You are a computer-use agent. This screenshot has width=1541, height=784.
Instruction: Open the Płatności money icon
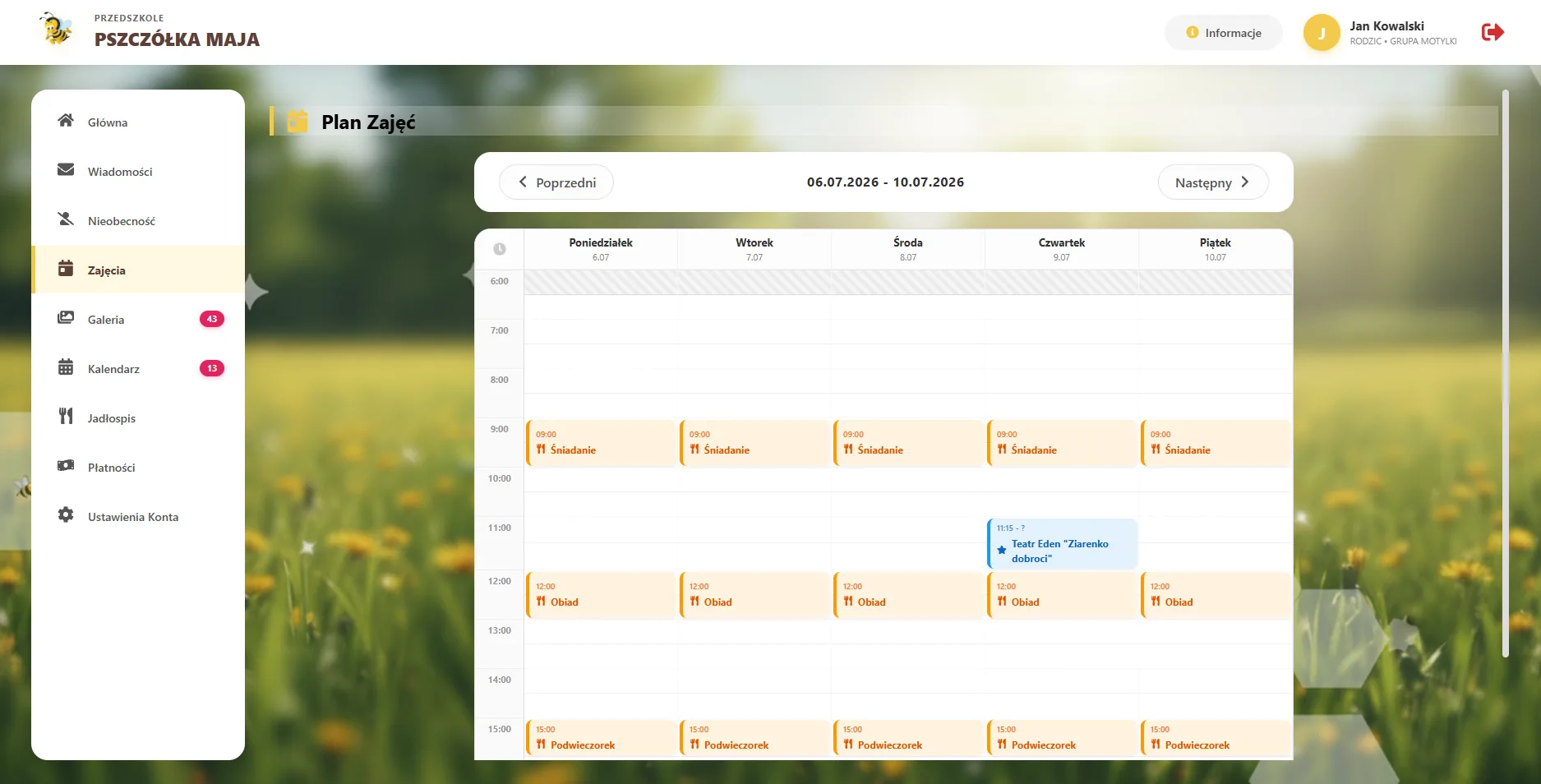tap(66, 466)
